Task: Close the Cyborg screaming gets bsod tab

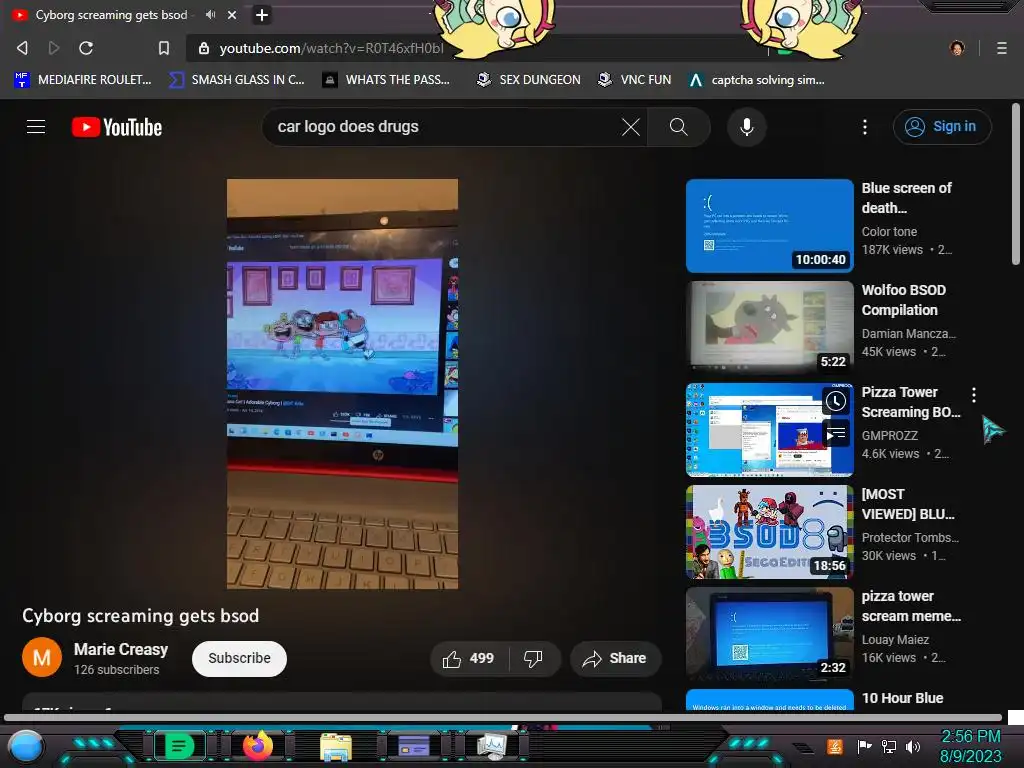Action: (x=232, y=14)
